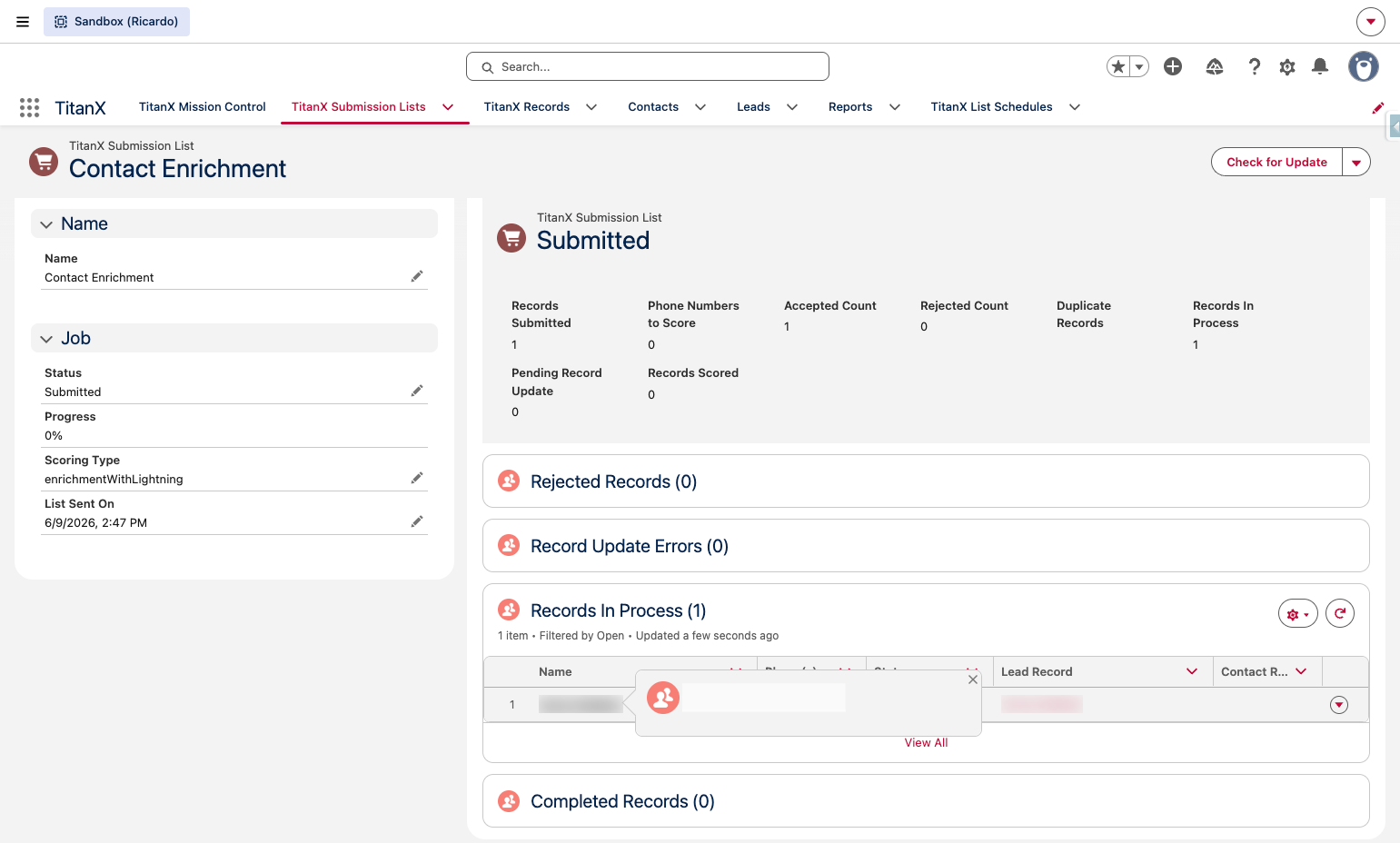
Task: Open Rejected Records (0) related list
Action: tap(613, 481)
